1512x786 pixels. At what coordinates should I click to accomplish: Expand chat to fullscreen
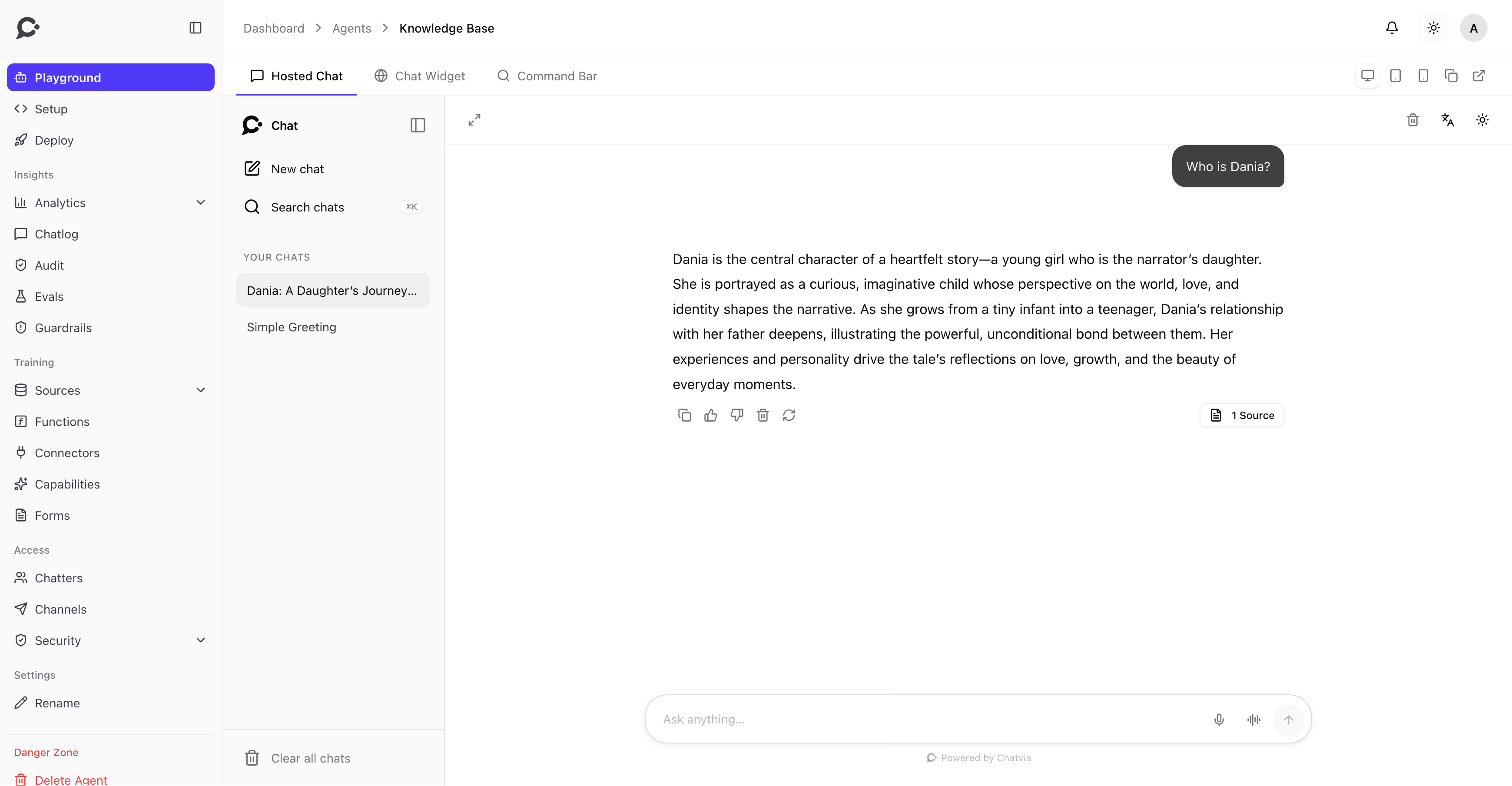[x=474, y=120]
